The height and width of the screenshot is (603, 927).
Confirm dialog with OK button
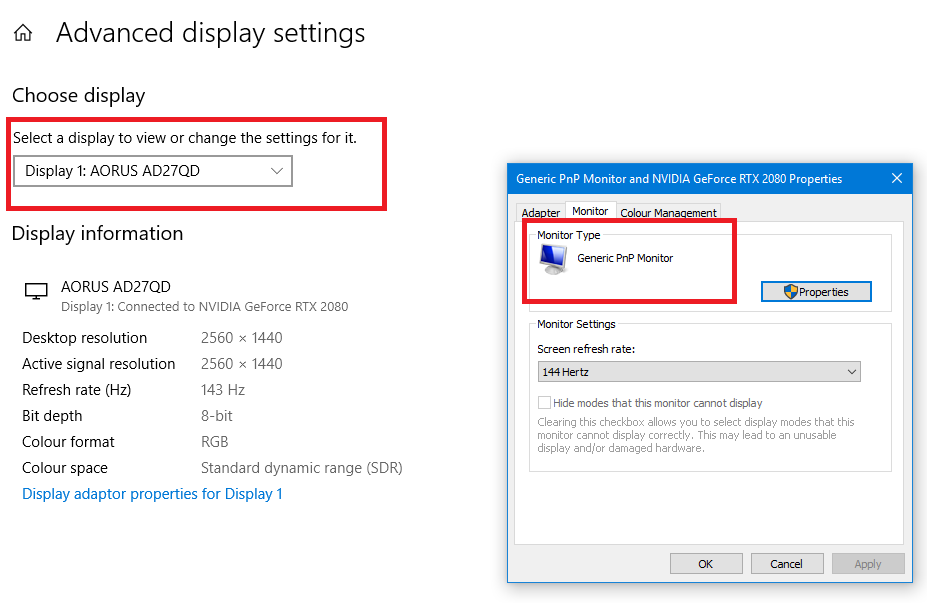(706, 563)
